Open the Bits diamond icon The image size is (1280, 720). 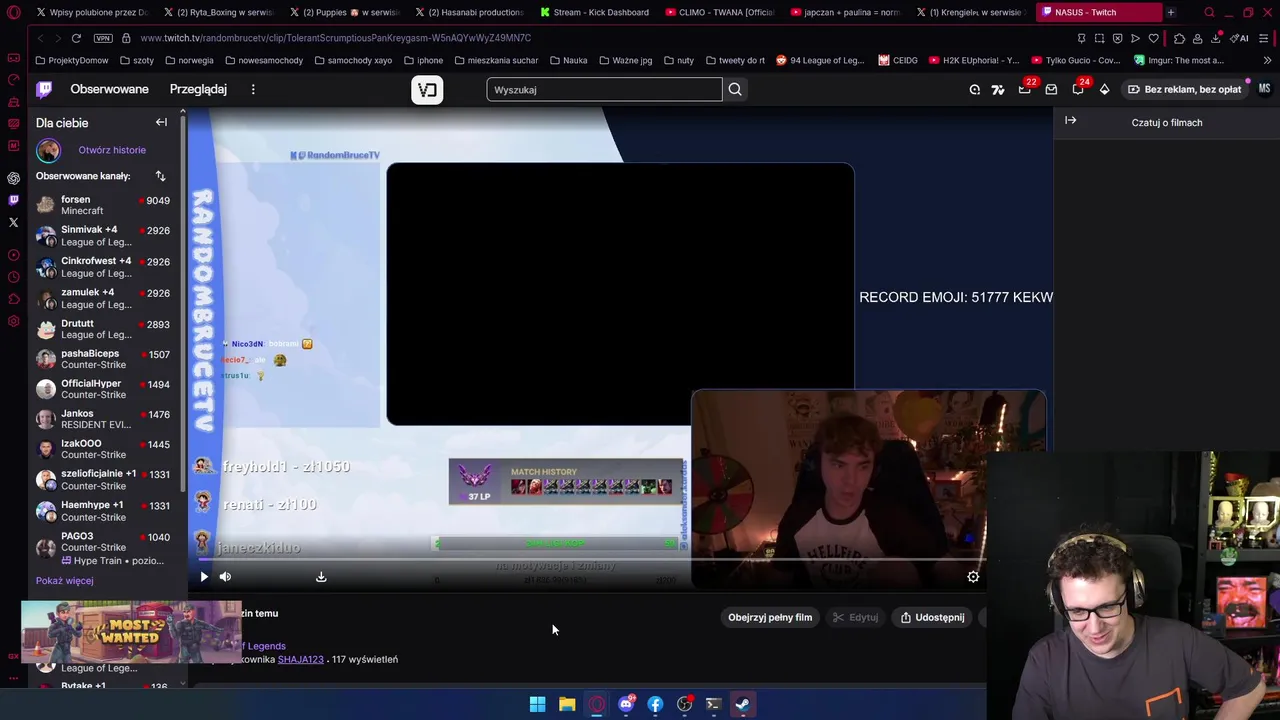pyautogui.click(x=1104, y=89)
